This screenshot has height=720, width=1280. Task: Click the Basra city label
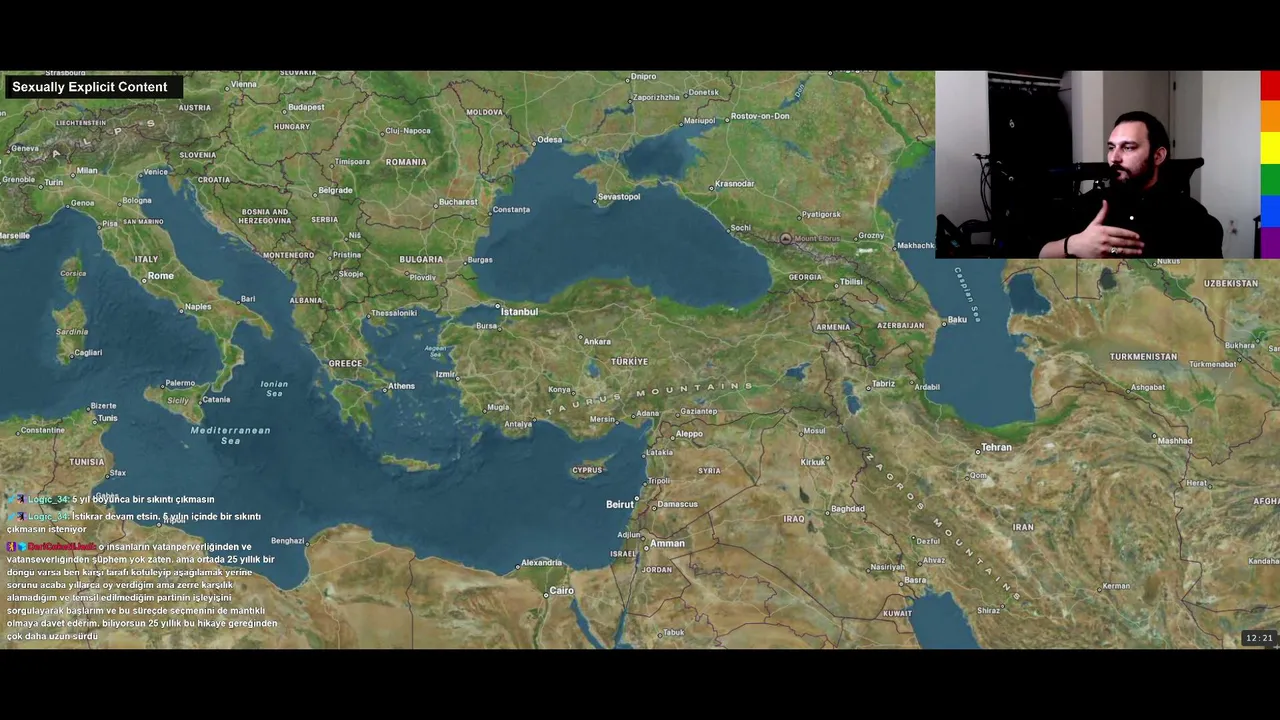914,581
